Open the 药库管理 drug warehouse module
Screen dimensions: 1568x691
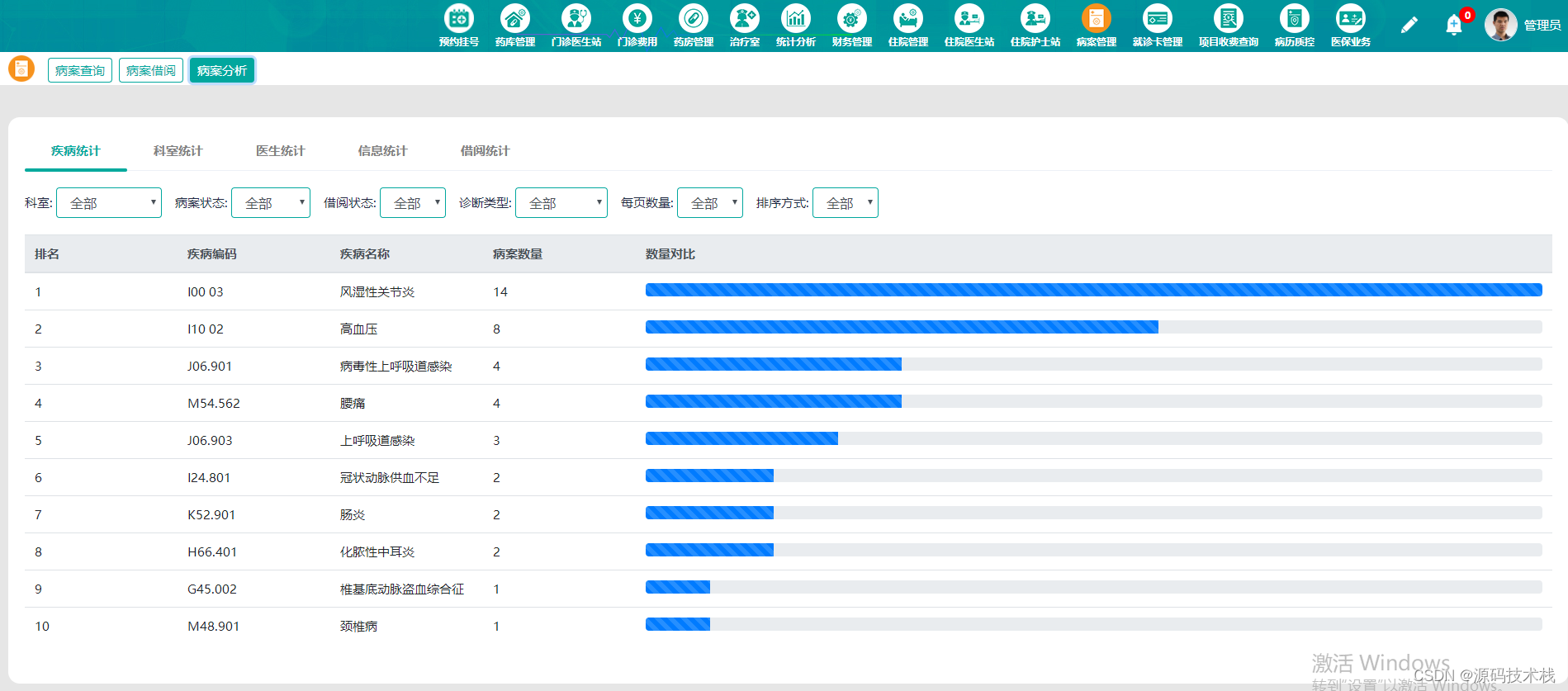tap(515, 26)
